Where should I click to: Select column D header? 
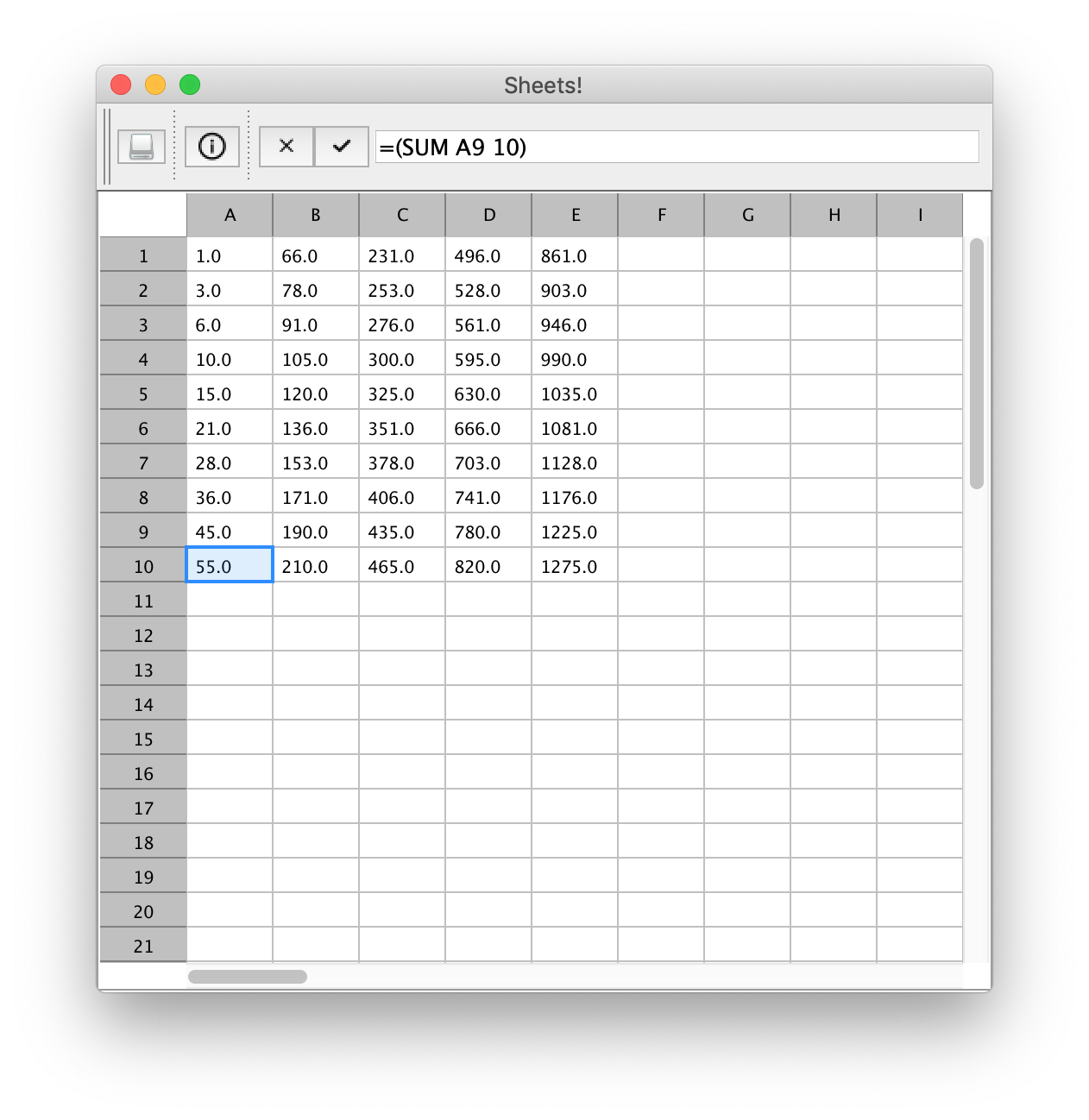tap(488, 215)
